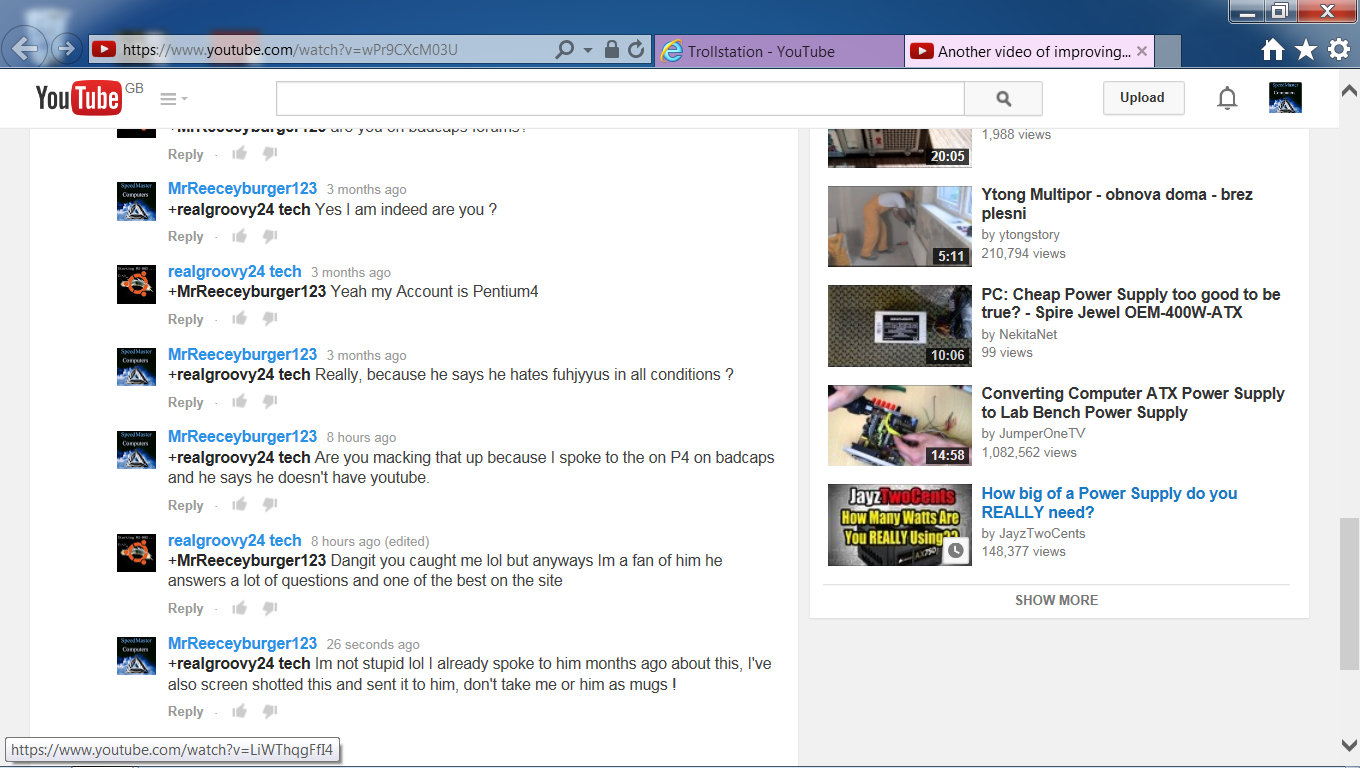
Task: Click the page vertical scrollbar
Action: click(1349, 594)
